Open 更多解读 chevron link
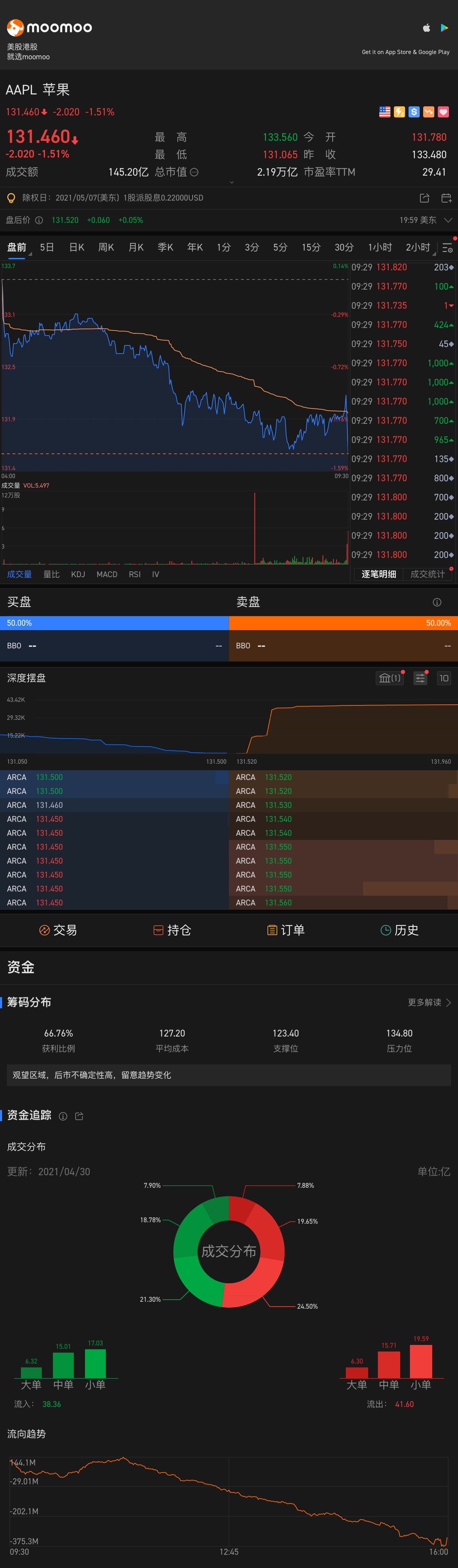This screenshot has width=458, height=1568. pos(449,1002)
